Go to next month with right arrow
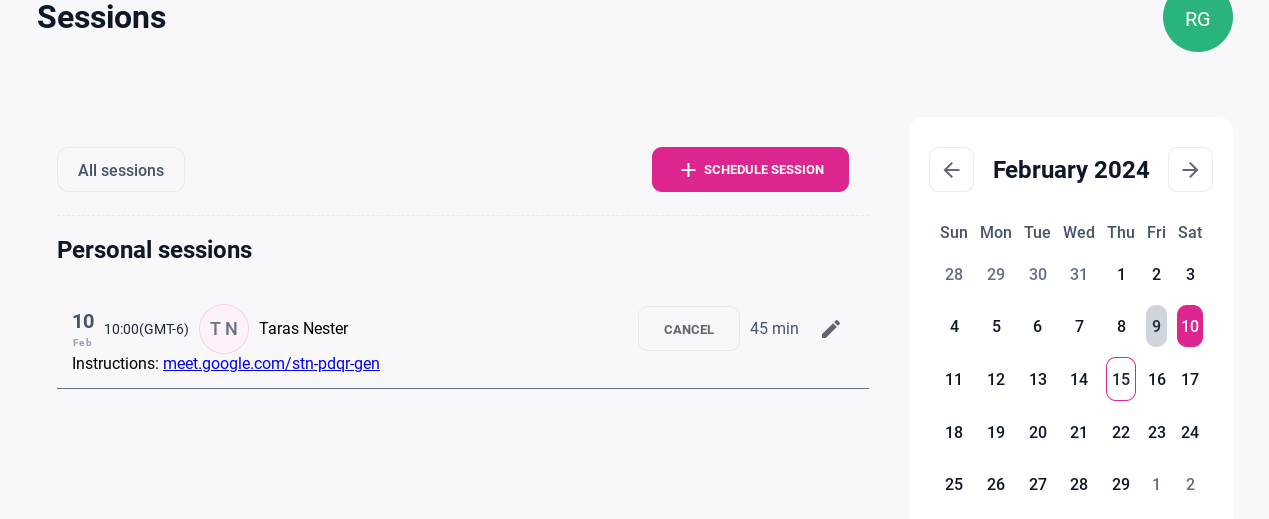This screenshot has width=1269, height=519. click(1190, 170)
